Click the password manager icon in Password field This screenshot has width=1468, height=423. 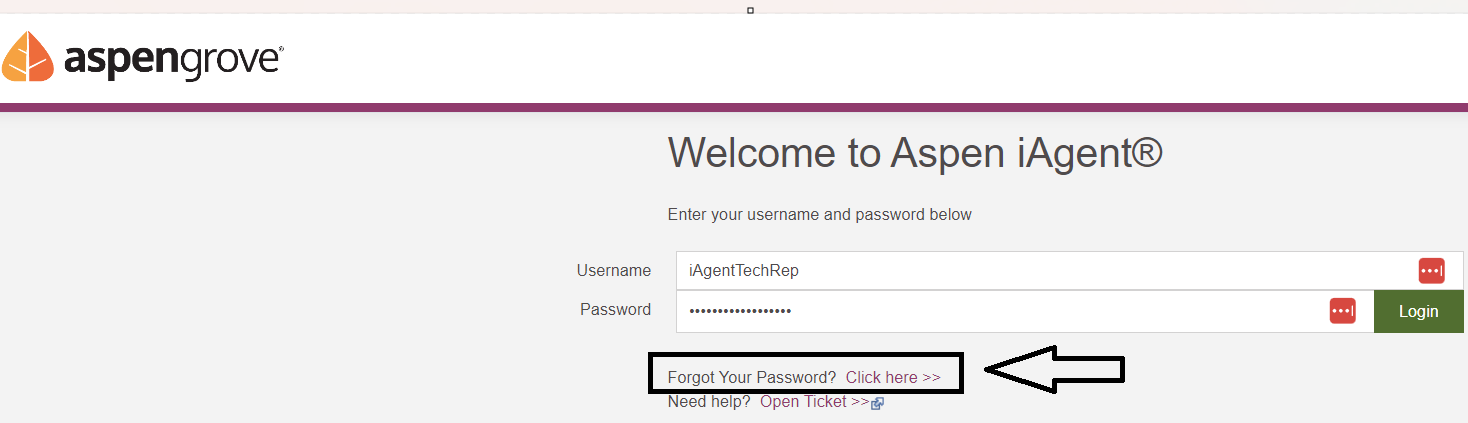click(1342, 311)
